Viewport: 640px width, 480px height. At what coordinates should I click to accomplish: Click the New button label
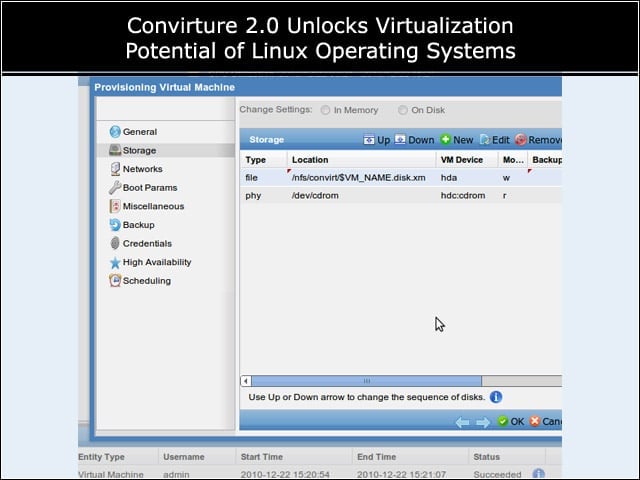(463, 140)
